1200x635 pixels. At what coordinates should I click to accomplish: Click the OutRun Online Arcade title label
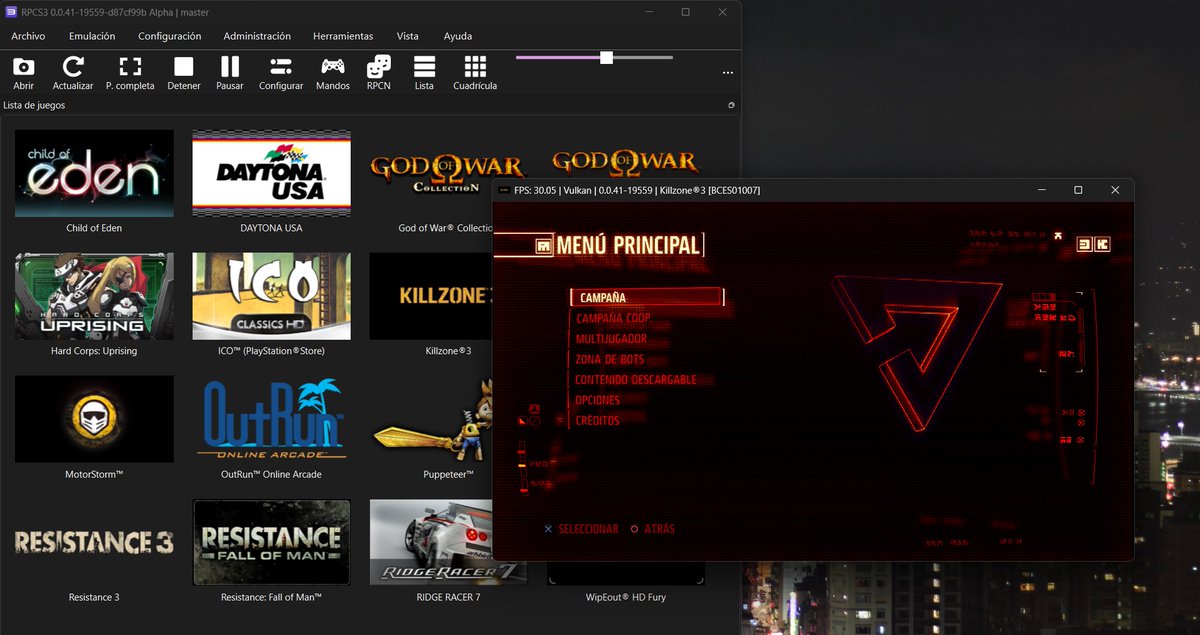pyautogui.click(x=271, y=474)
